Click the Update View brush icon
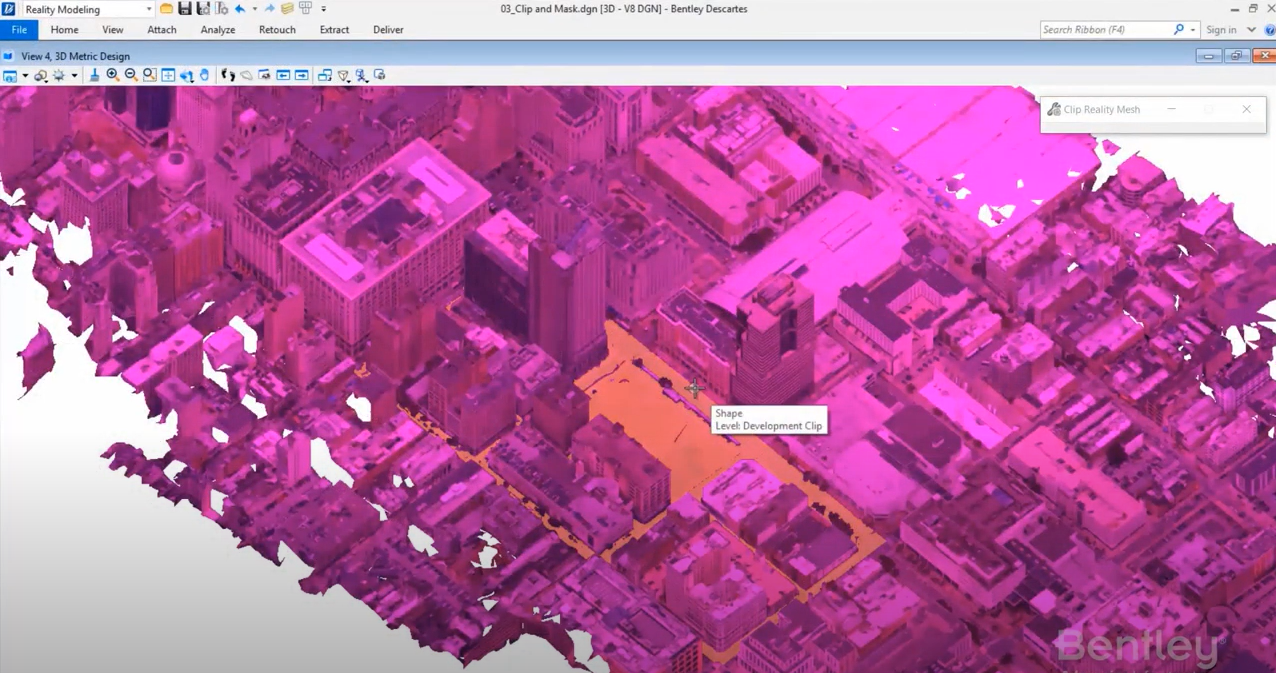Image resolution: width=1276 pixels, height=673 pixels. tap(95, 75)
